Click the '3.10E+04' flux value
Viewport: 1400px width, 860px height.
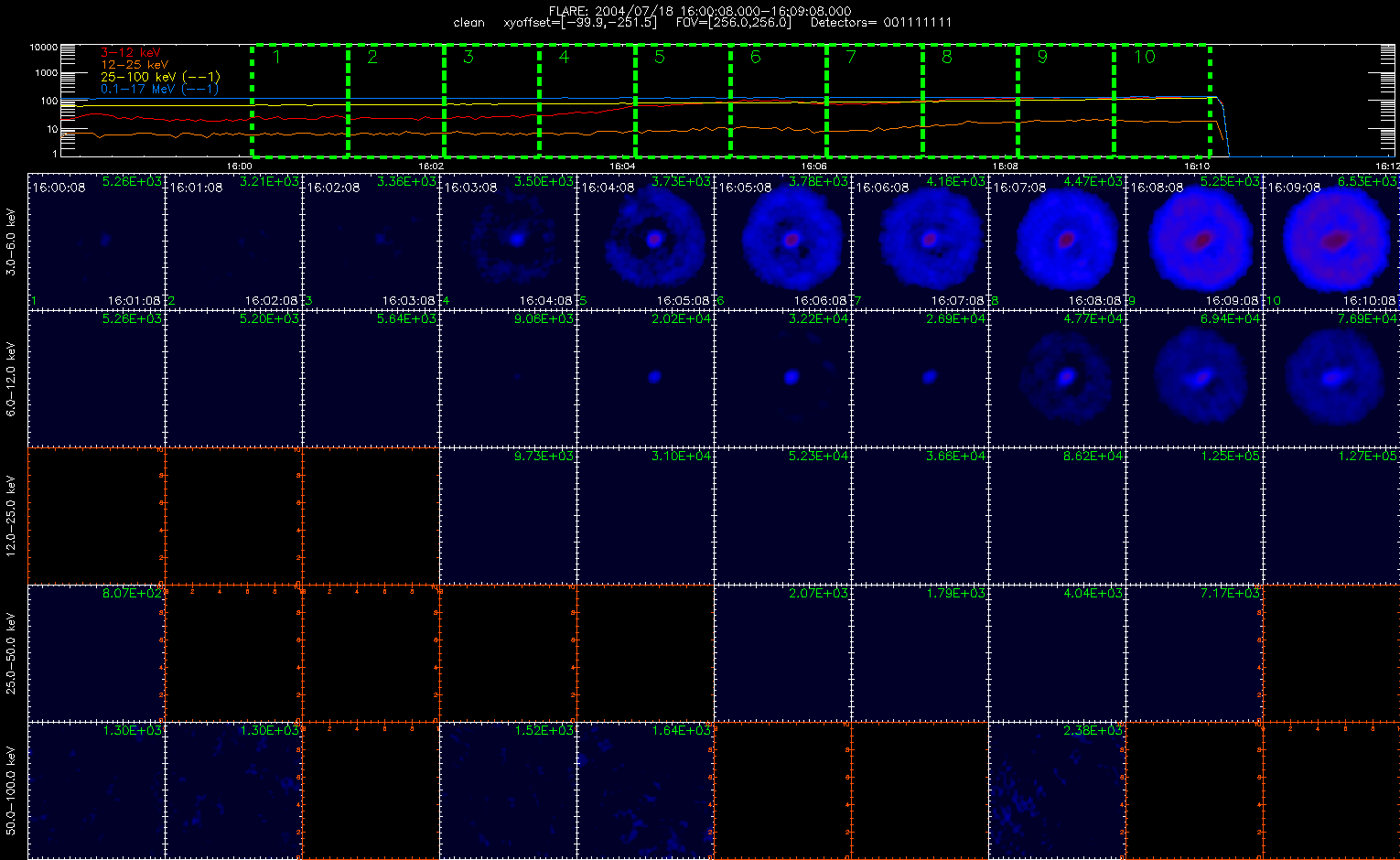(x=682, y=456)
